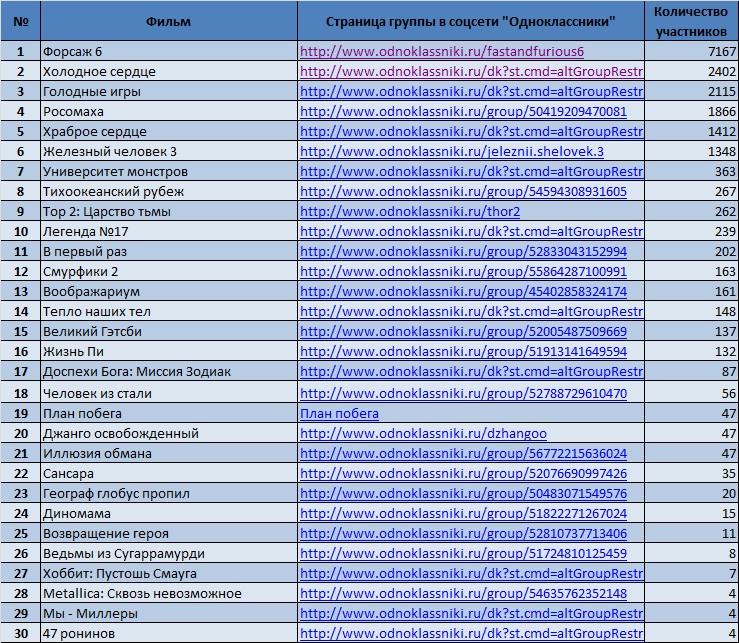Open the Холодное сердце group link
This screenshot has height=643, width=739.
471,72
